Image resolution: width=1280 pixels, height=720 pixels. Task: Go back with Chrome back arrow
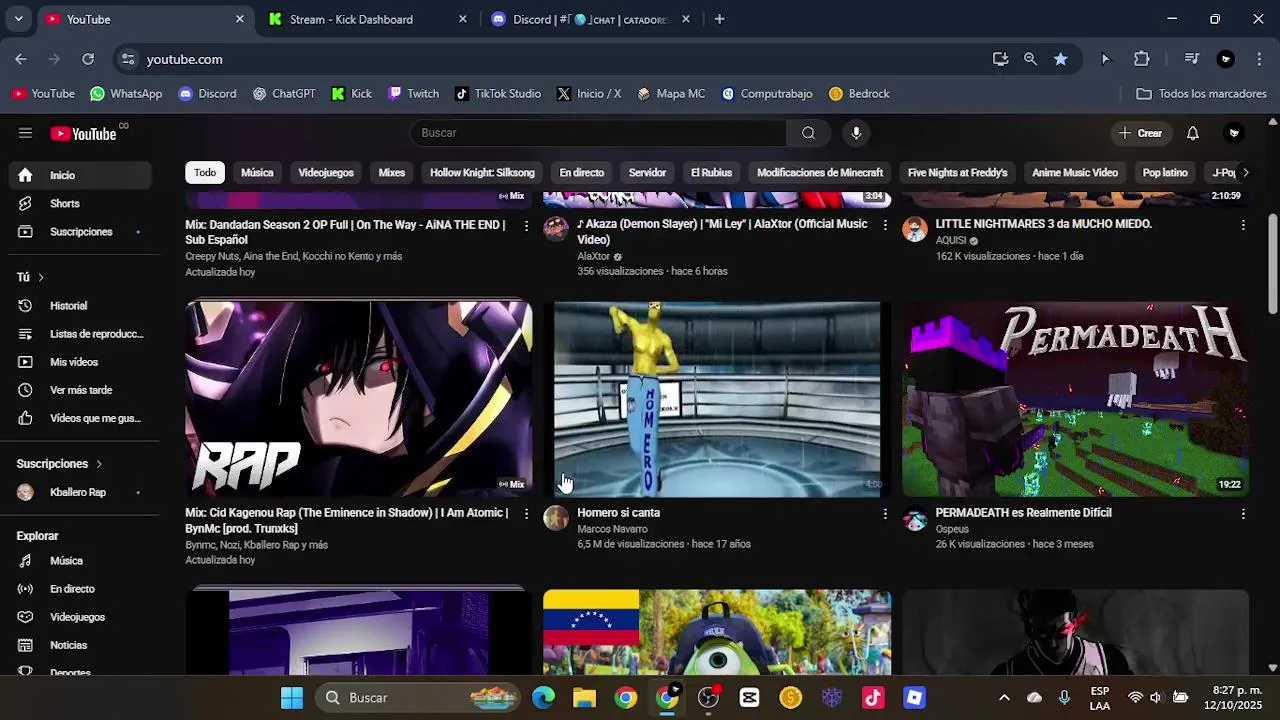[21, 59]
